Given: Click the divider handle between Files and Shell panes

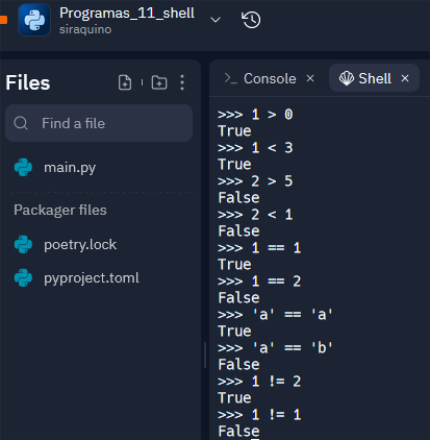Looking at the screenshot, I should tap(205, 355).
